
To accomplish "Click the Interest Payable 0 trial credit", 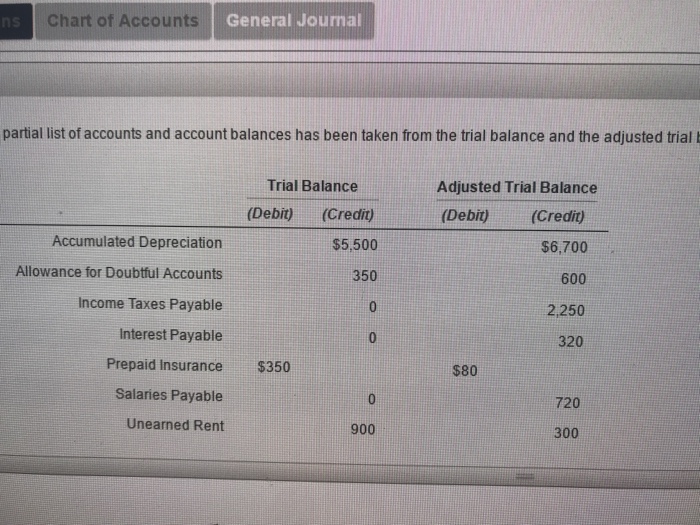I will tap(372, 338).
